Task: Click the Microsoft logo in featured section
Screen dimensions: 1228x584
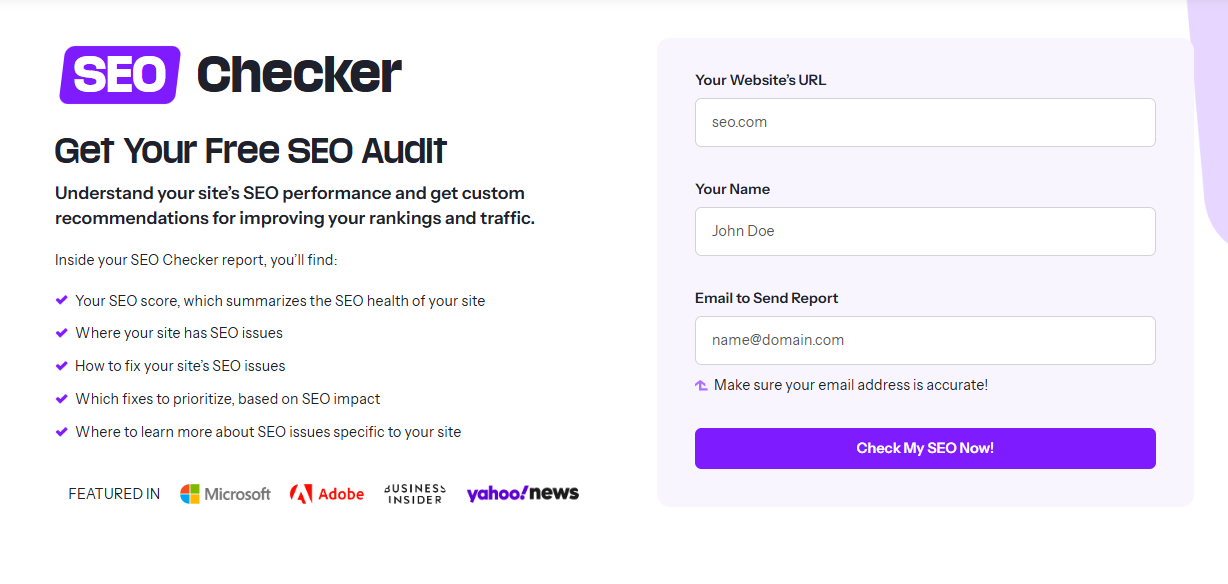Action: click(225, 492)
